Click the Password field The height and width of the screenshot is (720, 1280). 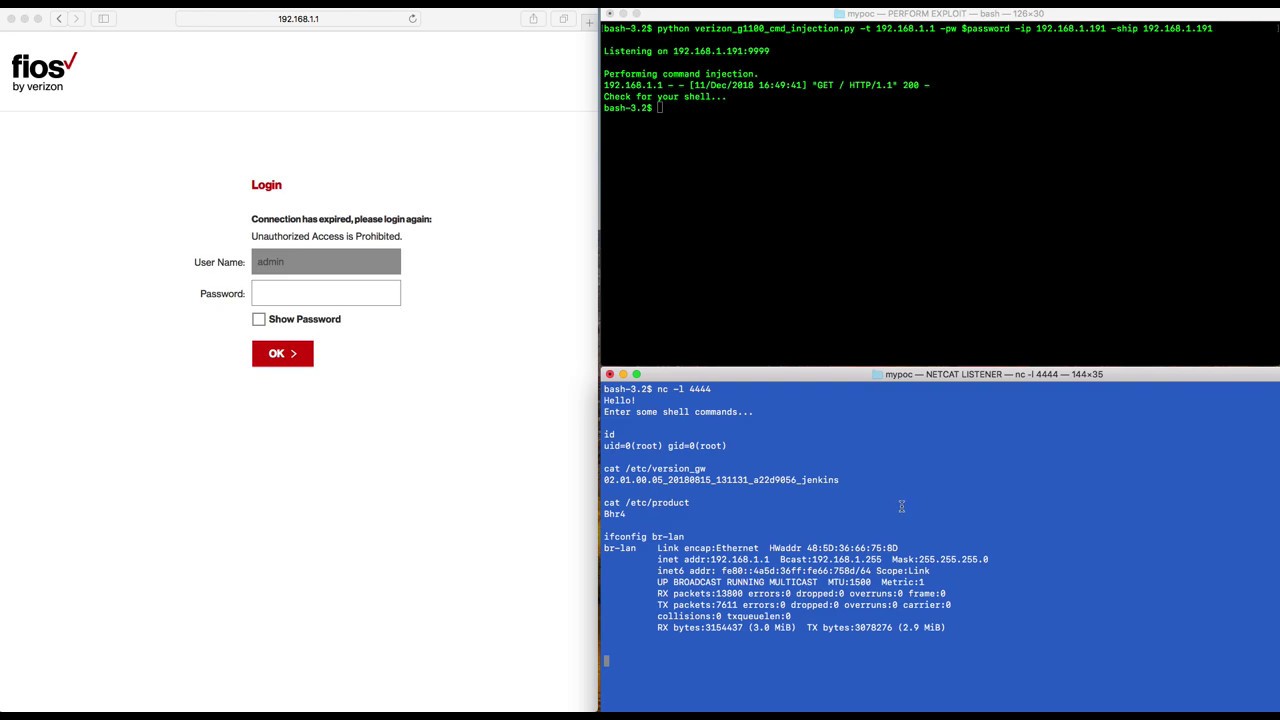pos(326,293)
